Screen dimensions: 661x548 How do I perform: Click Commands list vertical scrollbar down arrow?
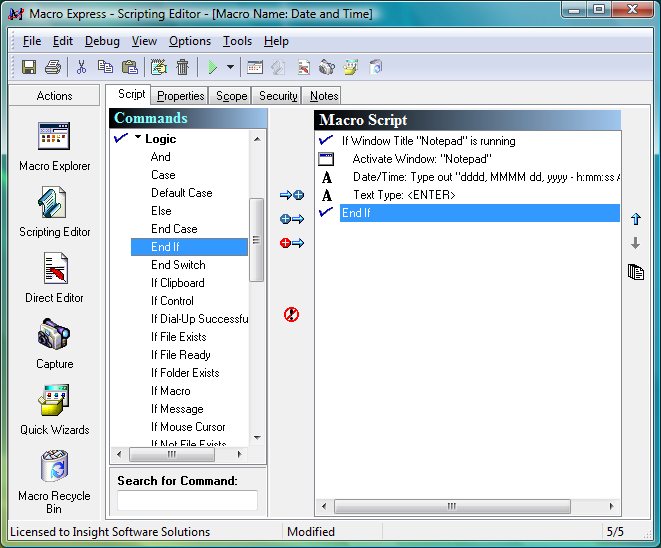coord(257,438)
